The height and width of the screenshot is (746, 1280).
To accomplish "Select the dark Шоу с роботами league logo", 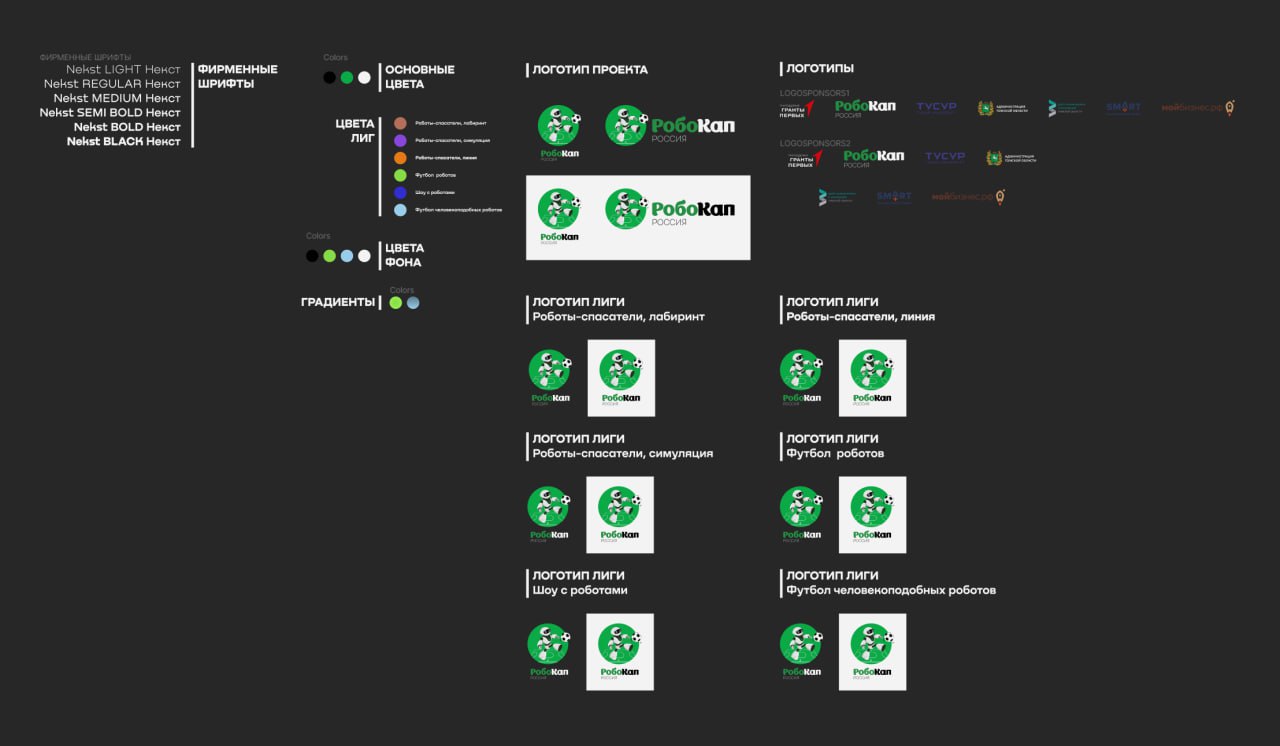I will tap(550, 652).
